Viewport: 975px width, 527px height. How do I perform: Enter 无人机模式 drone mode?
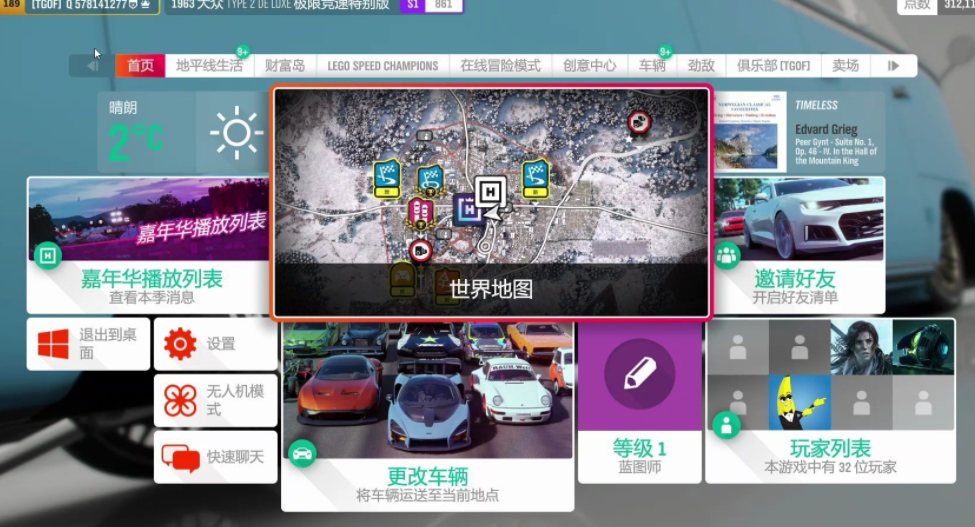click(x=215, y=400)
